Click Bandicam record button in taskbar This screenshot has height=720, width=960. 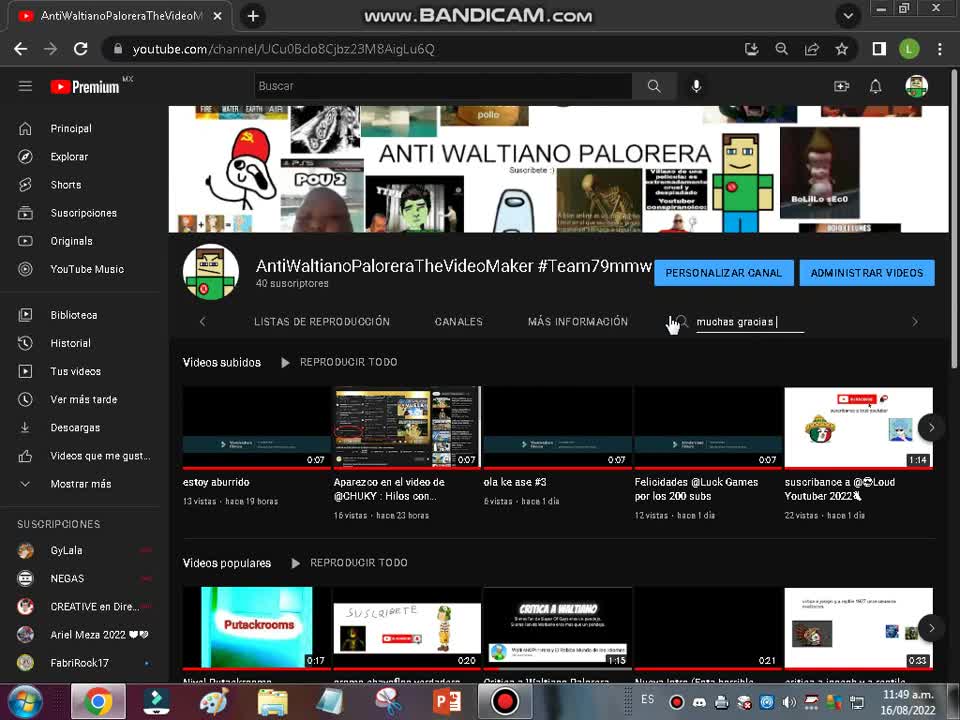click(505, 702)
